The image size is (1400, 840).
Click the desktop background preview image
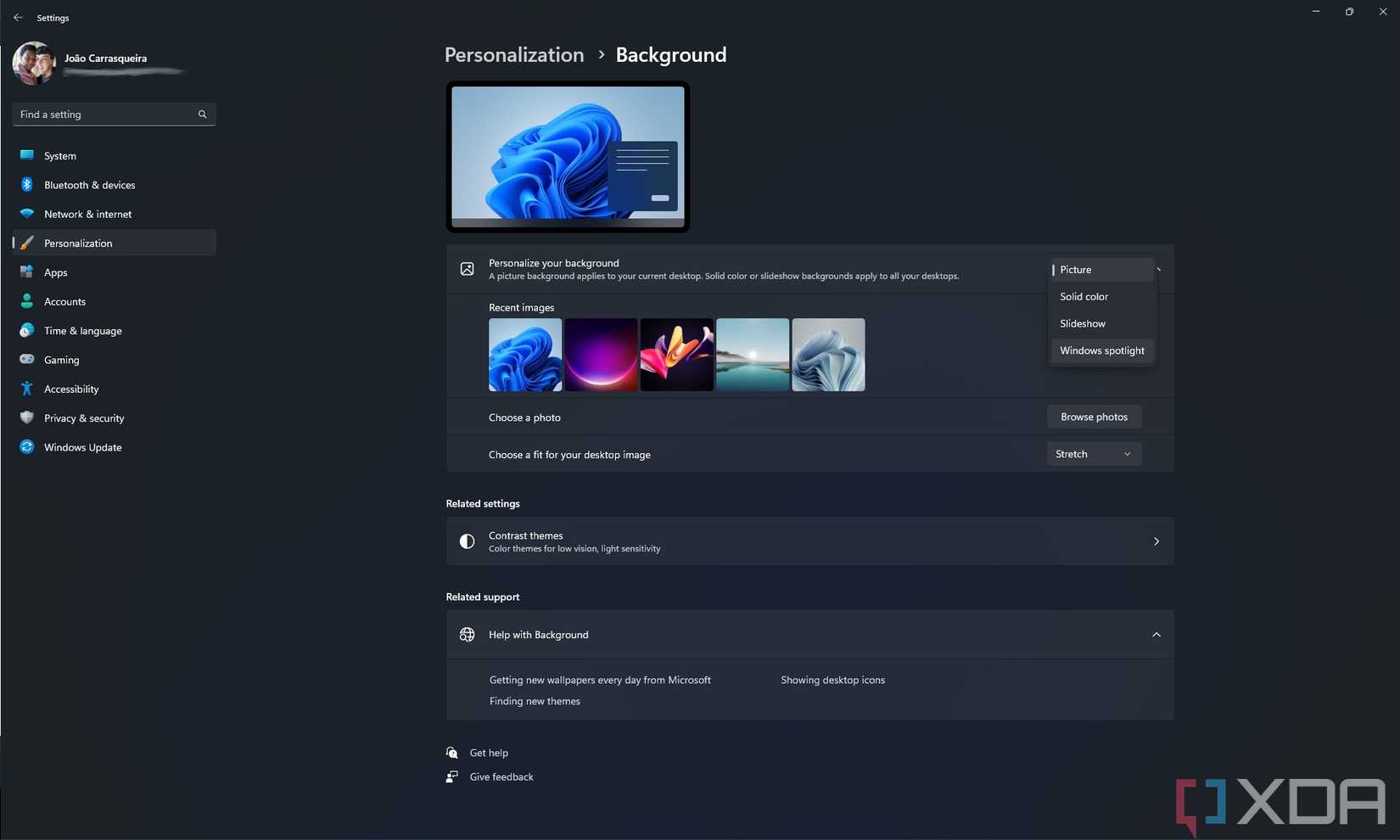coord(568,156)
